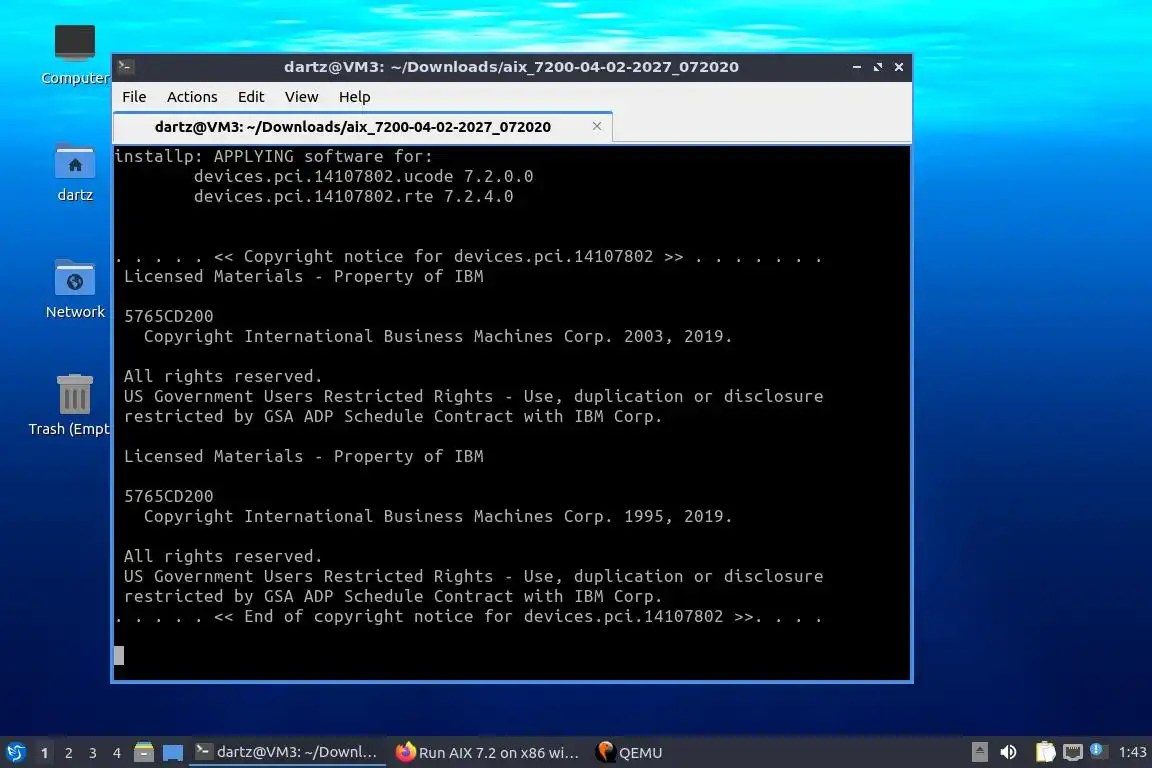1152x768 pixels.
Task: Close the terminal window
Action: pyautogui.click(x=899, y=67)
